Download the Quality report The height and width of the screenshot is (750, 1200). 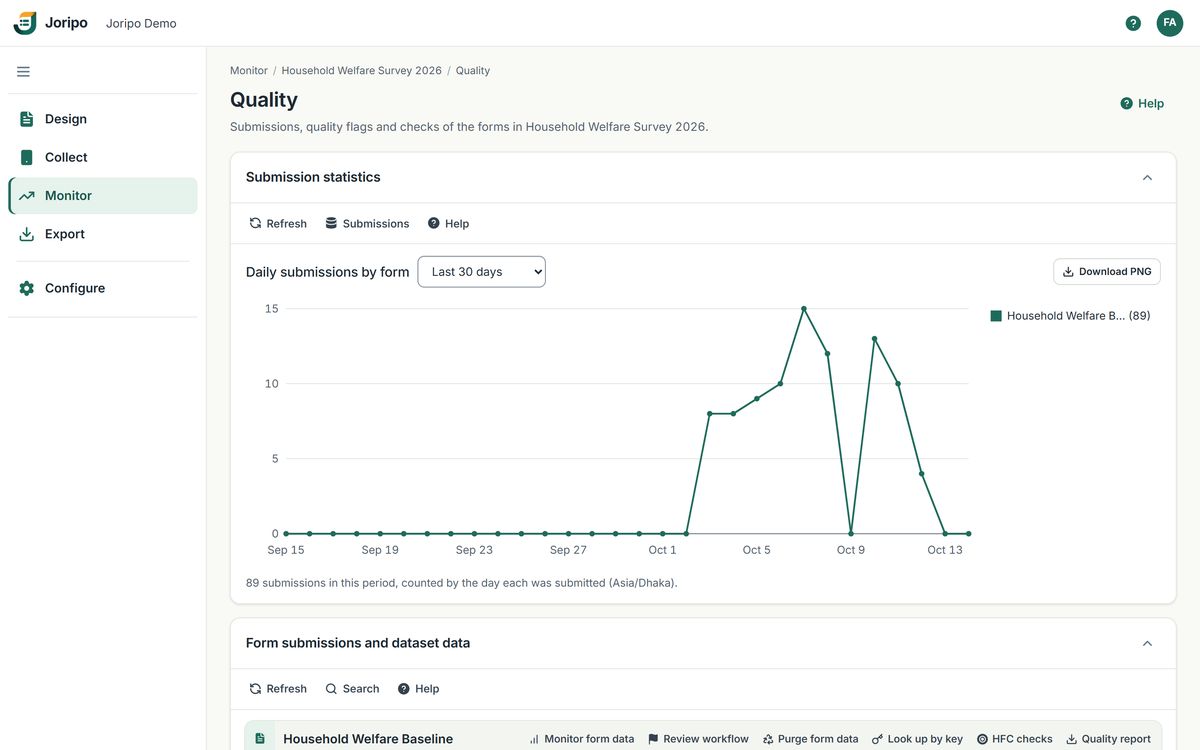pyautogui.click(x=1108, y=739)
